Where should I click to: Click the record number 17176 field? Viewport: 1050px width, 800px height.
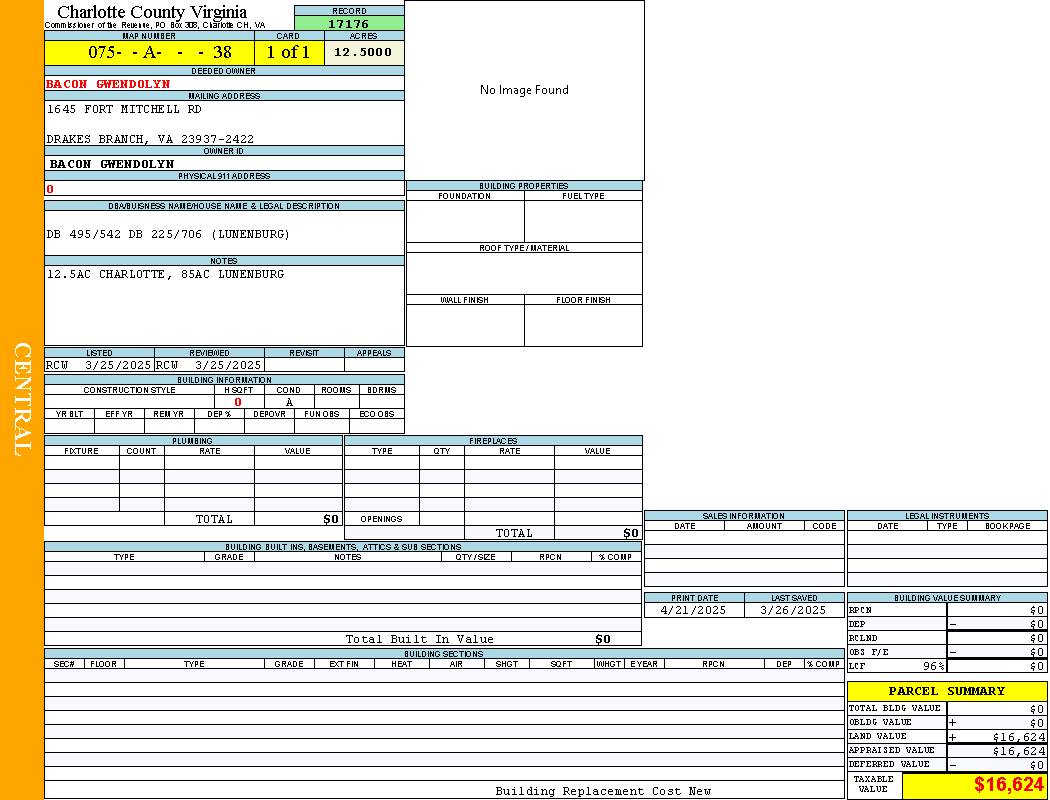pyautogui.click(x=349, y=24)
